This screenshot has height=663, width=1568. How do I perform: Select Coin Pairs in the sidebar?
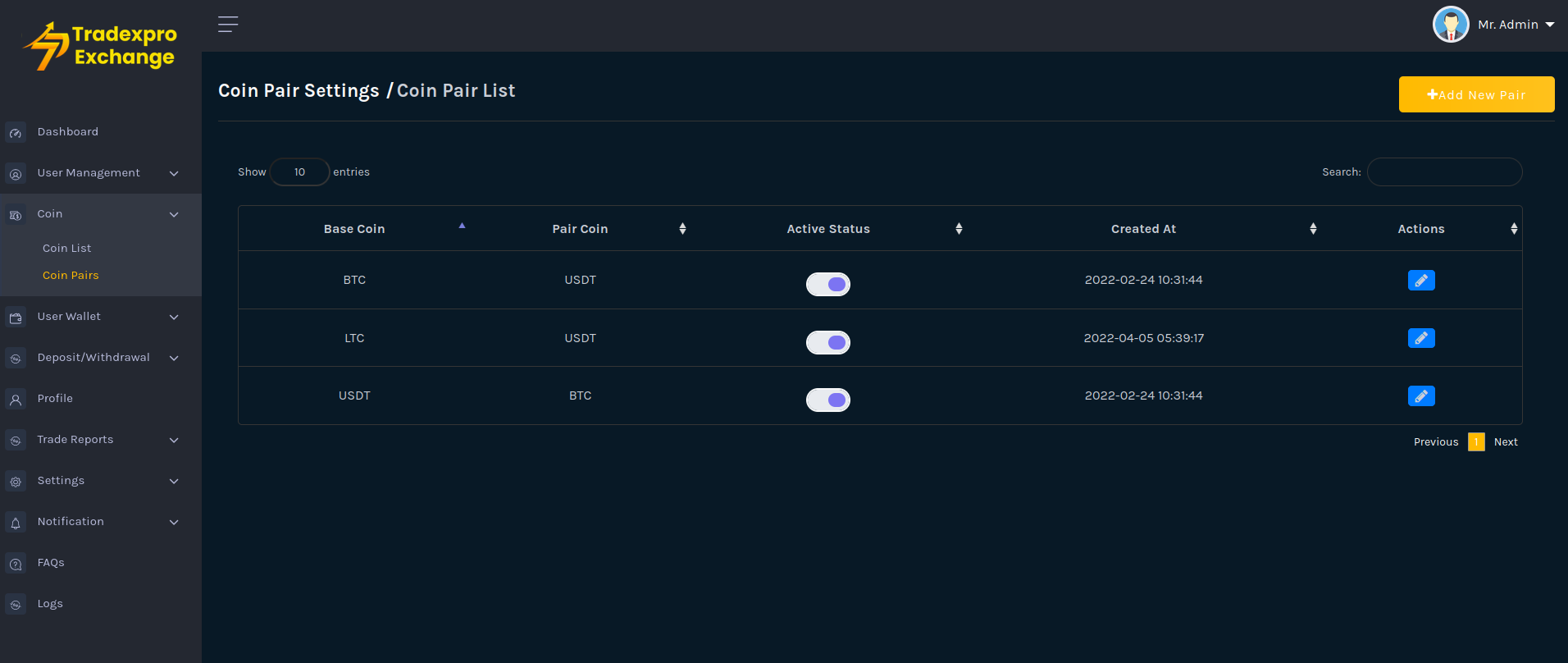click(71, 276)
